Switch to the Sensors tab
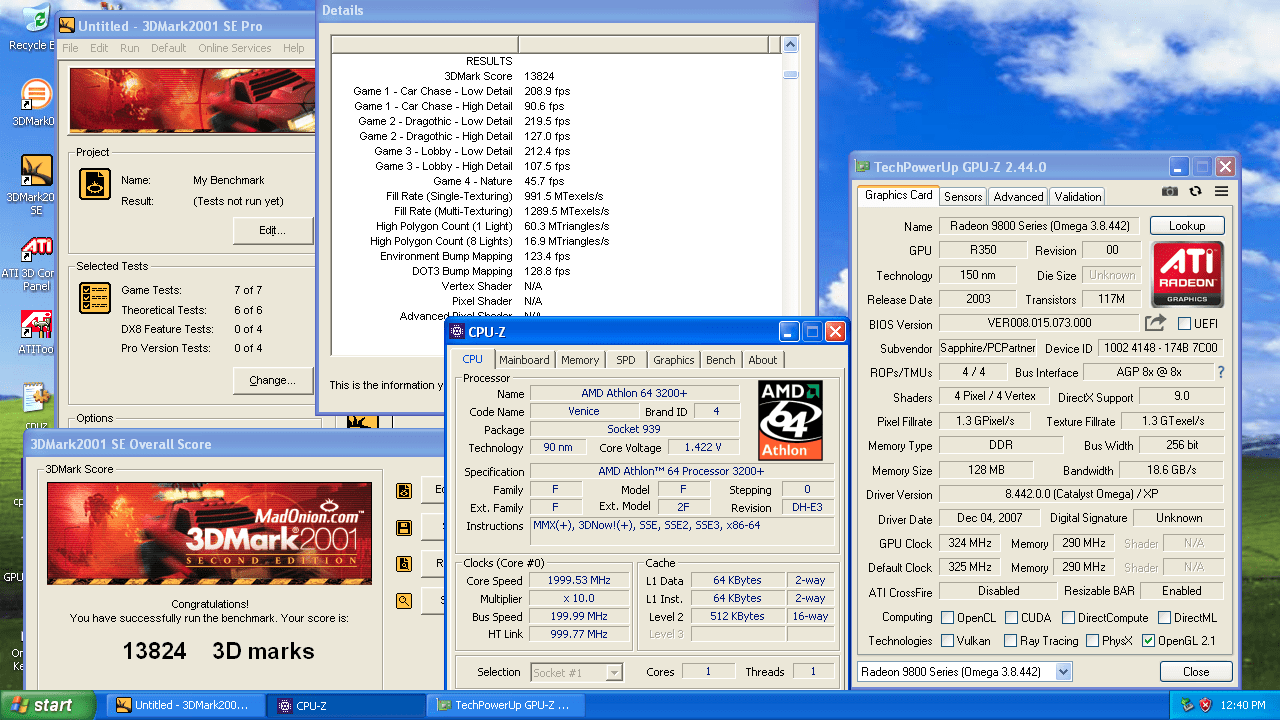 pyautogui.click(x=963, y=197)
